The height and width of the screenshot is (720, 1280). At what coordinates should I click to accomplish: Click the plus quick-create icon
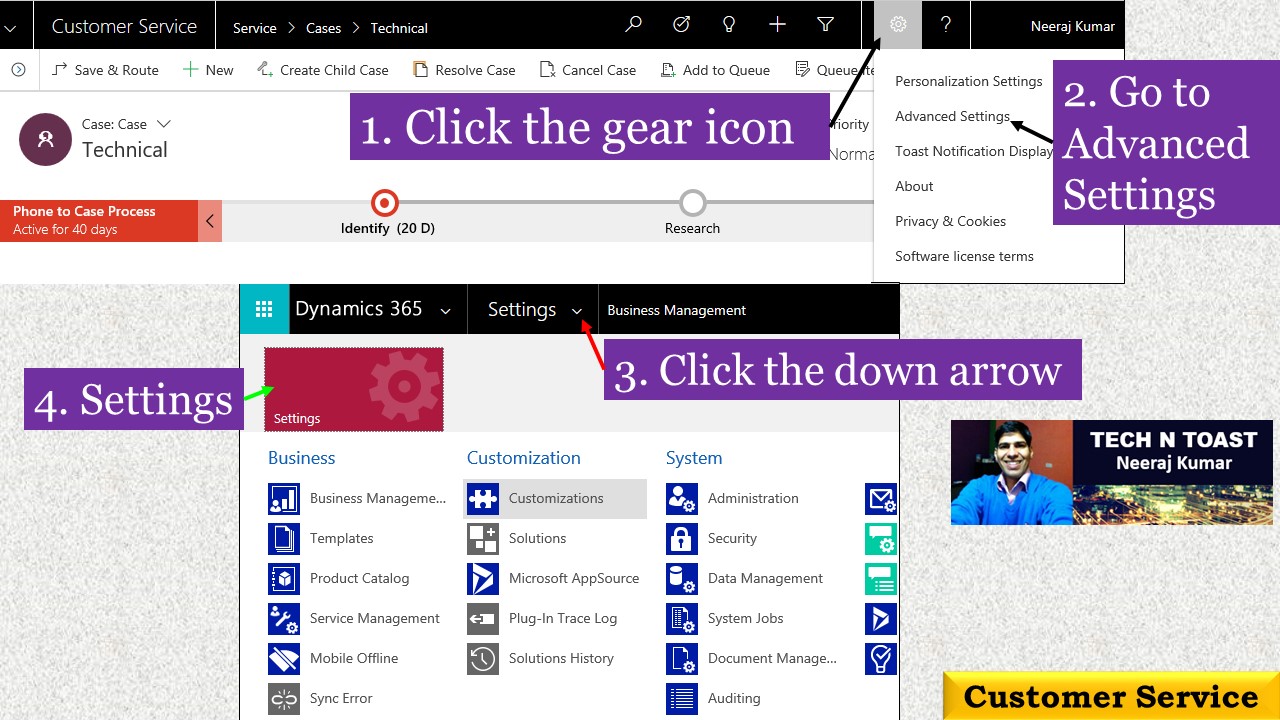tap(777, 25)
